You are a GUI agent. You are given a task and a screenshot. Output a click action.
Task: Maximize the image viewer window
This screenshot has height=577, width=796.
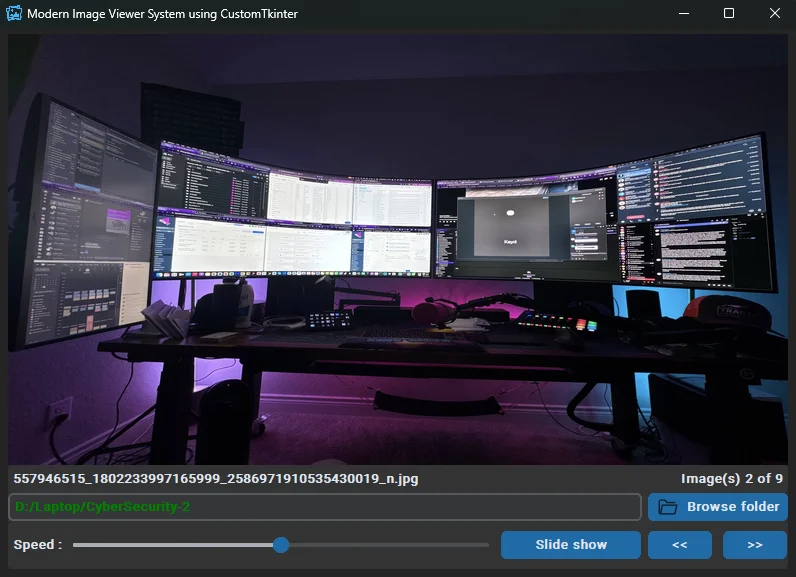tap(728, 13)
